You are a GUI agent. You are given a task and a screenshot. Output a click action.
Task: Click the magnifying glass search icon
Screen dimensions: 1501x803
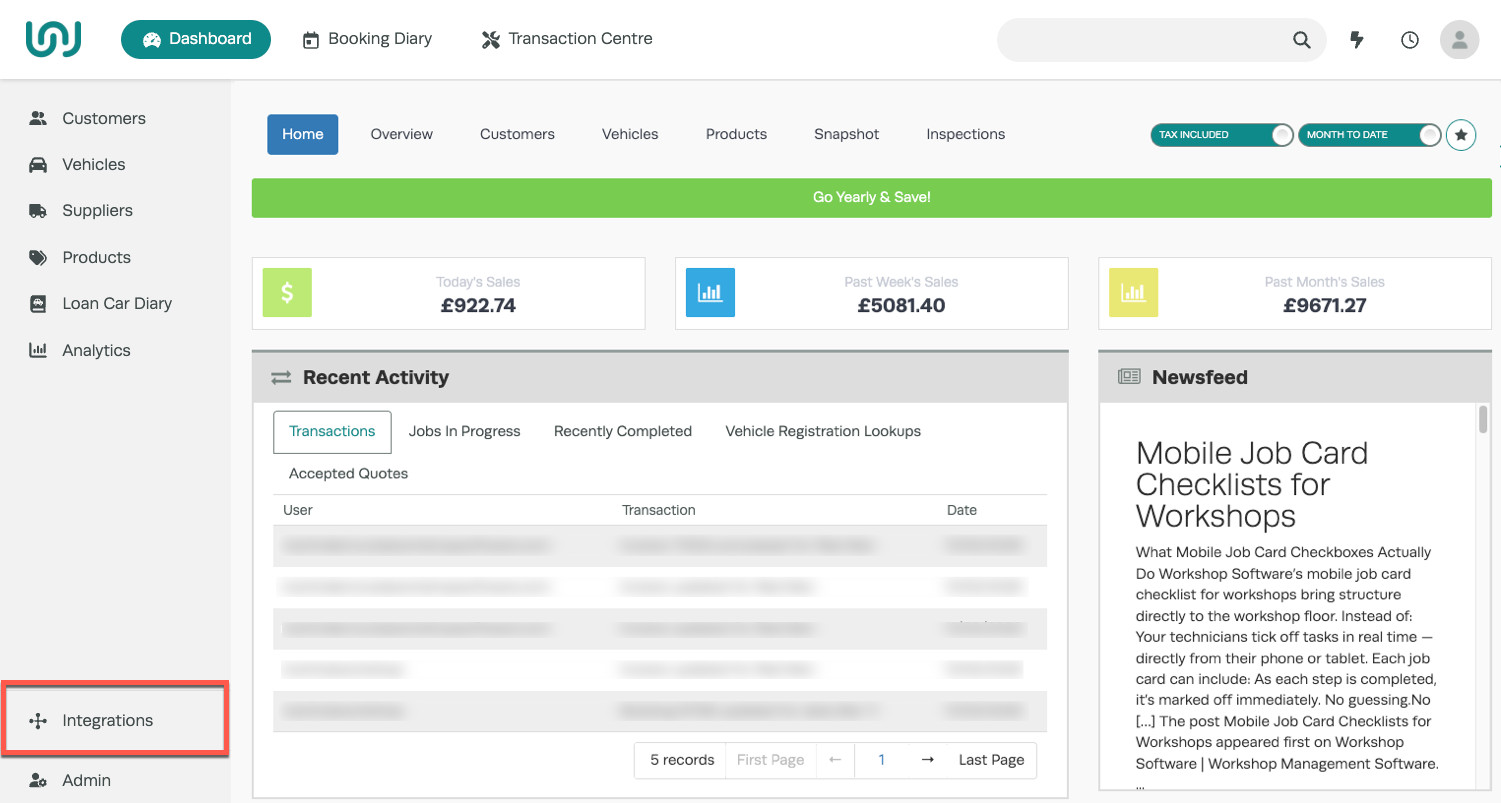point(1301,40)
